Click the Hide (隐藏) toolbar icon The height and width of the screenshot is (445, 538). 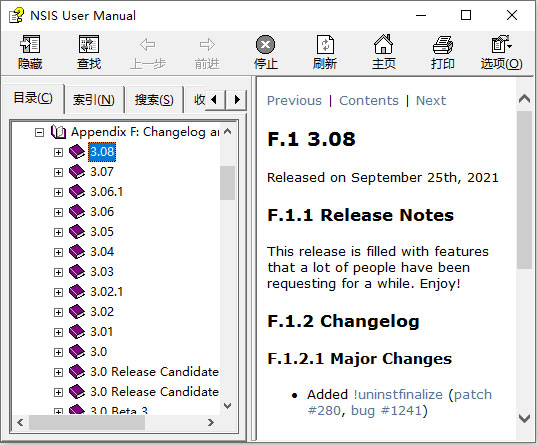click(30, 44)
